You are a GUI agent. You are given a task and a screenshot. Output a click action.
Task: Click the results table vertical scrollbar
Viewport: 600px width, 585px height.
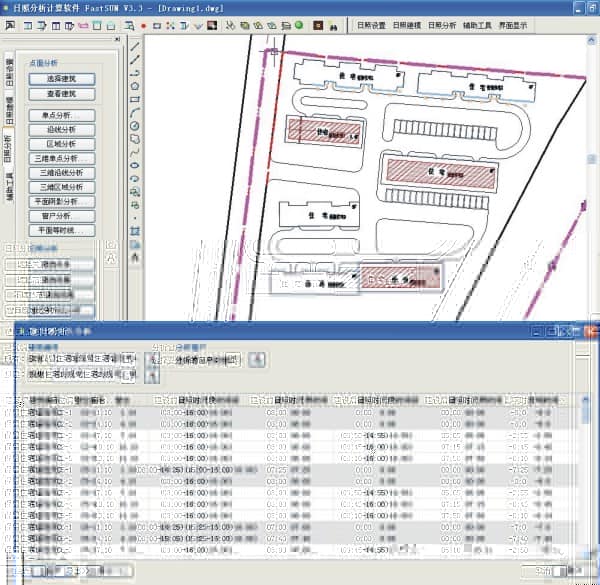pos(585,474)
